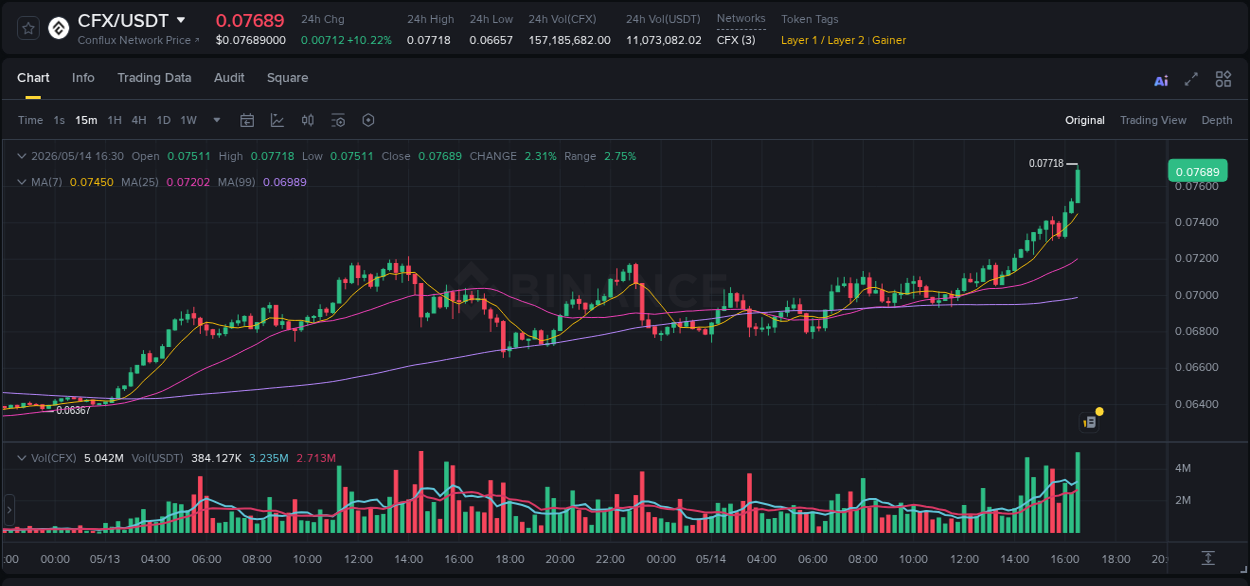This screenshot has width=1250, height=586.
Task: Switch to Trading View chart
Action: pyautogui.click(x=1153, y=120)
